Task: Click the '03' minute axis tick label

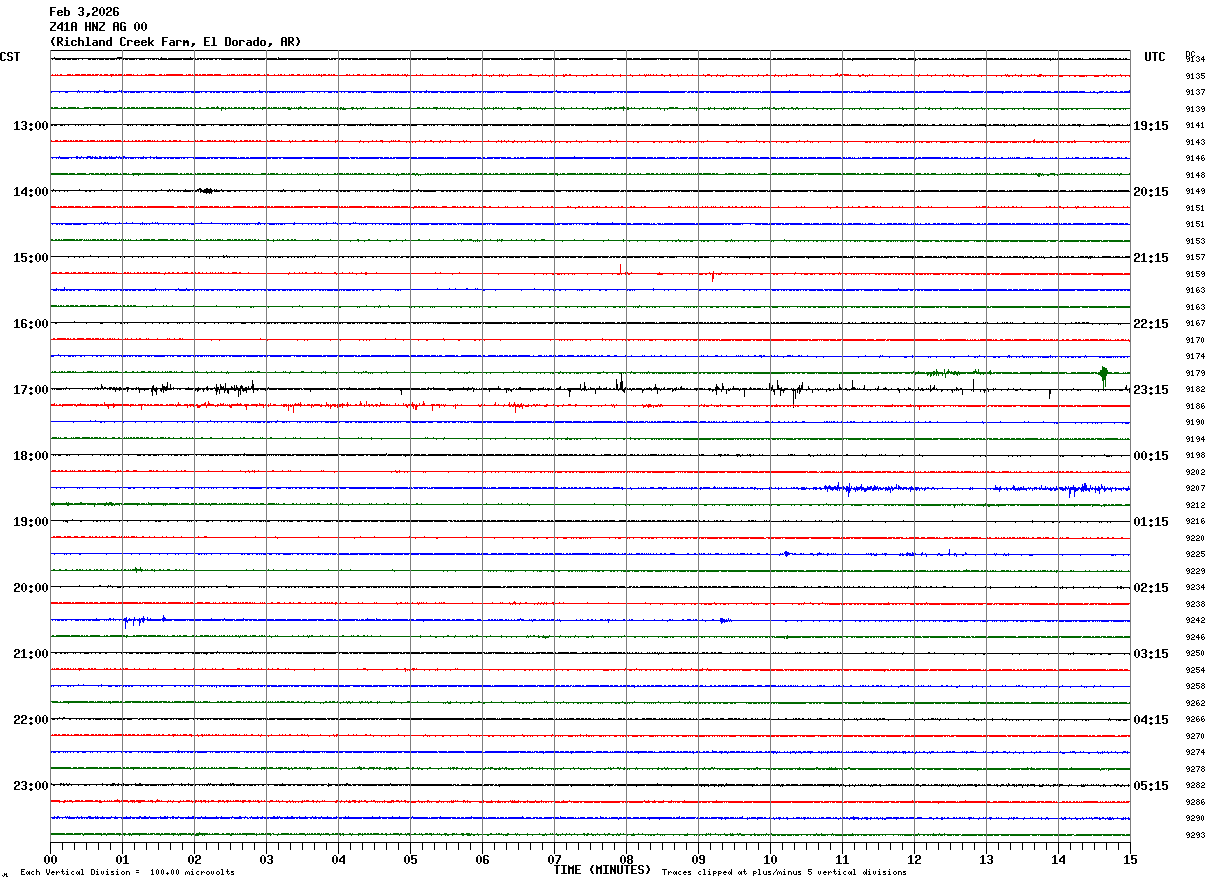Action: (x=267, y=859)
